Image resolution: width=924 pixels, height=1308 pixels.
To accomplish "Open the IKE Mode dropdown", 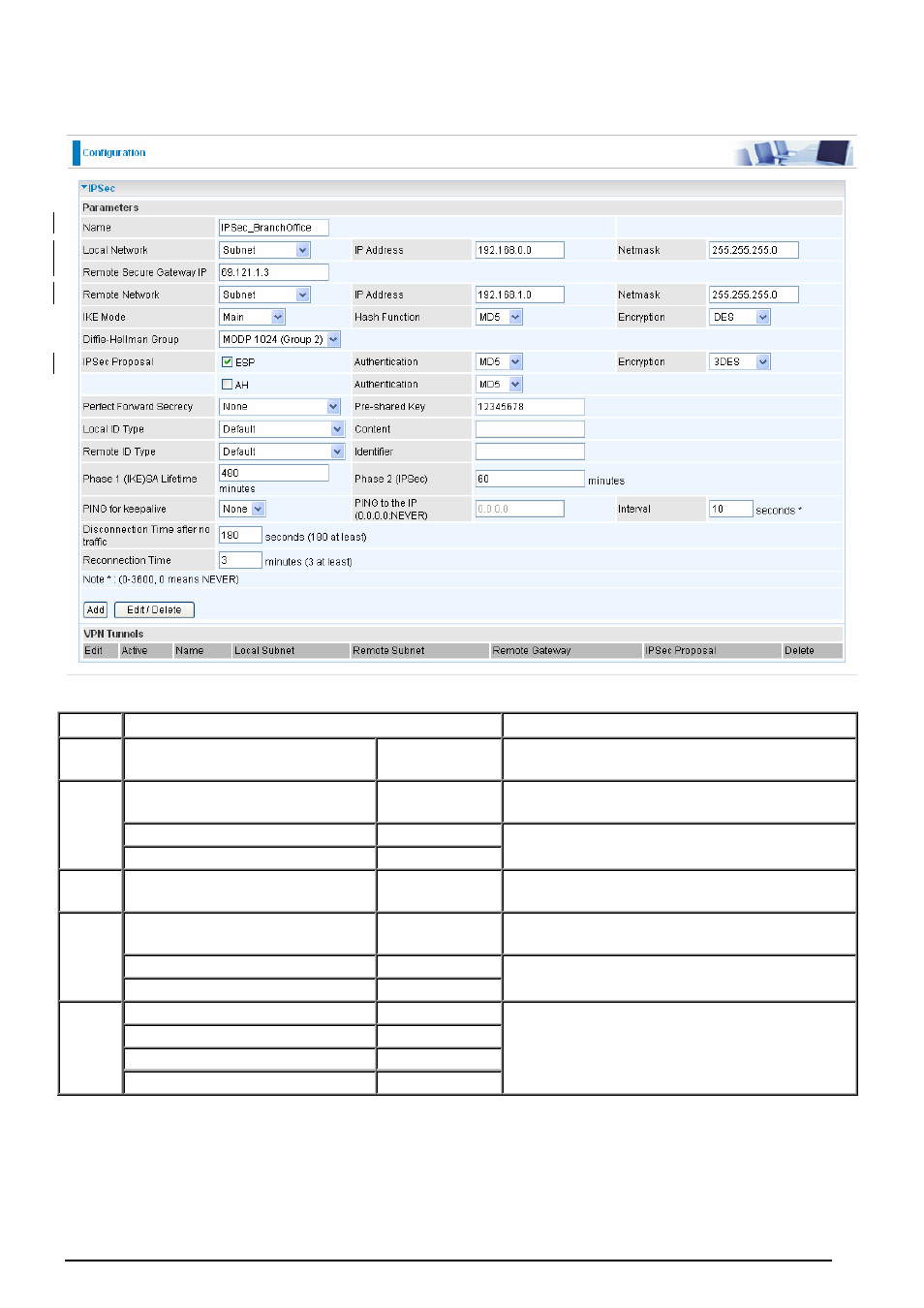I will pos(252,317).
